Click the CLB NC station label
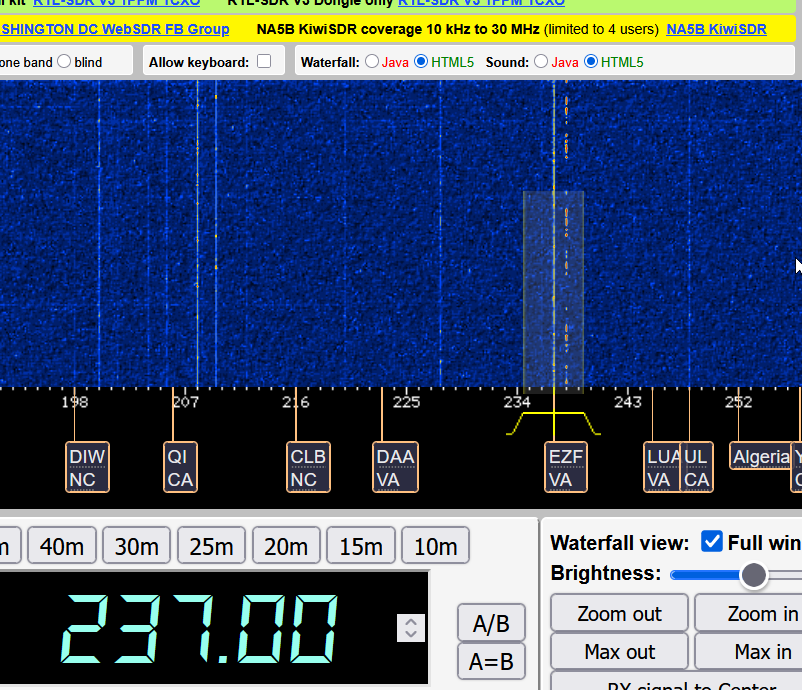 click(308, 467)
